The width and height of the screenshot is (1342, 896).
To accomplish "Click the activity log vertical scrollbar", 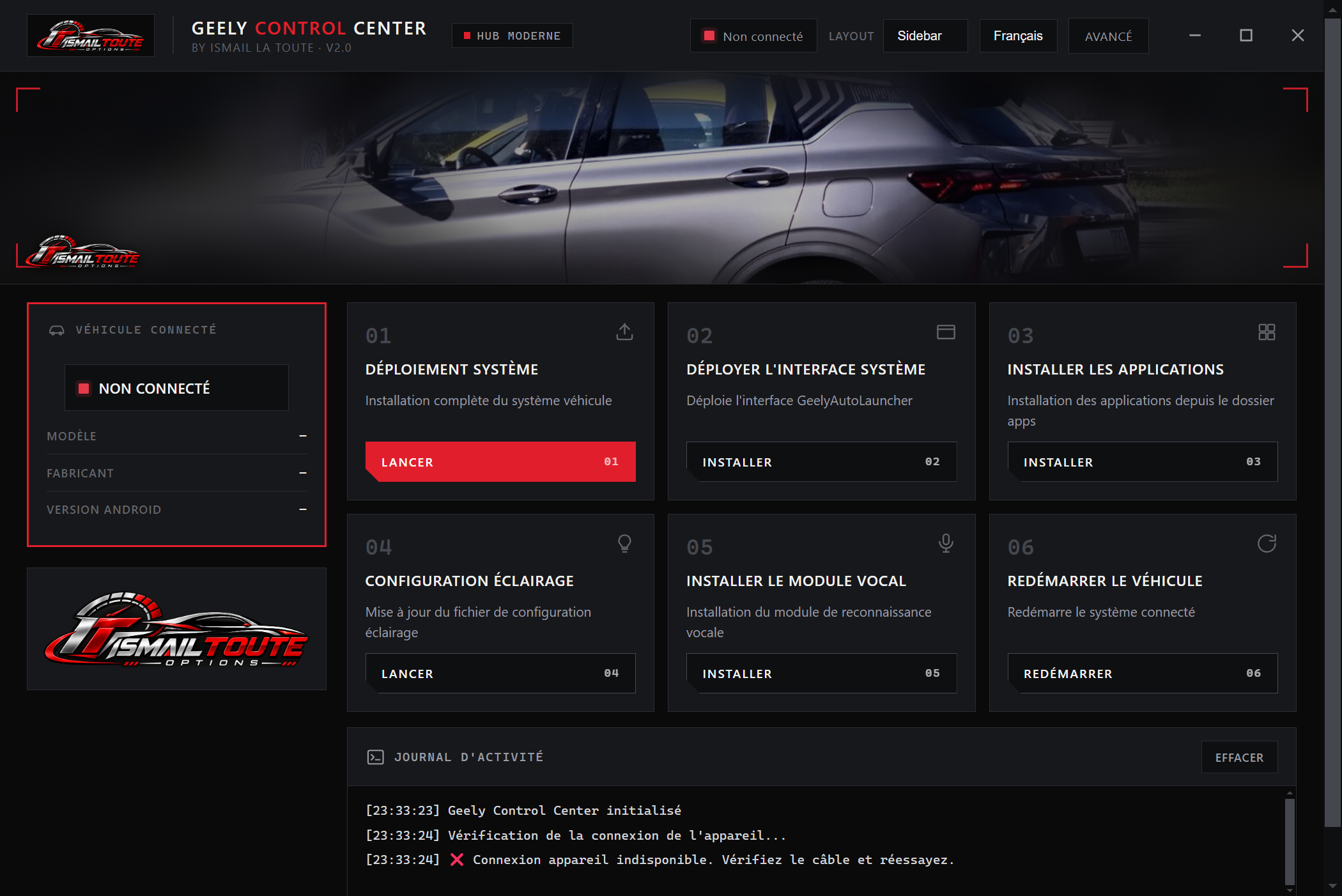I will [1290, 840].
